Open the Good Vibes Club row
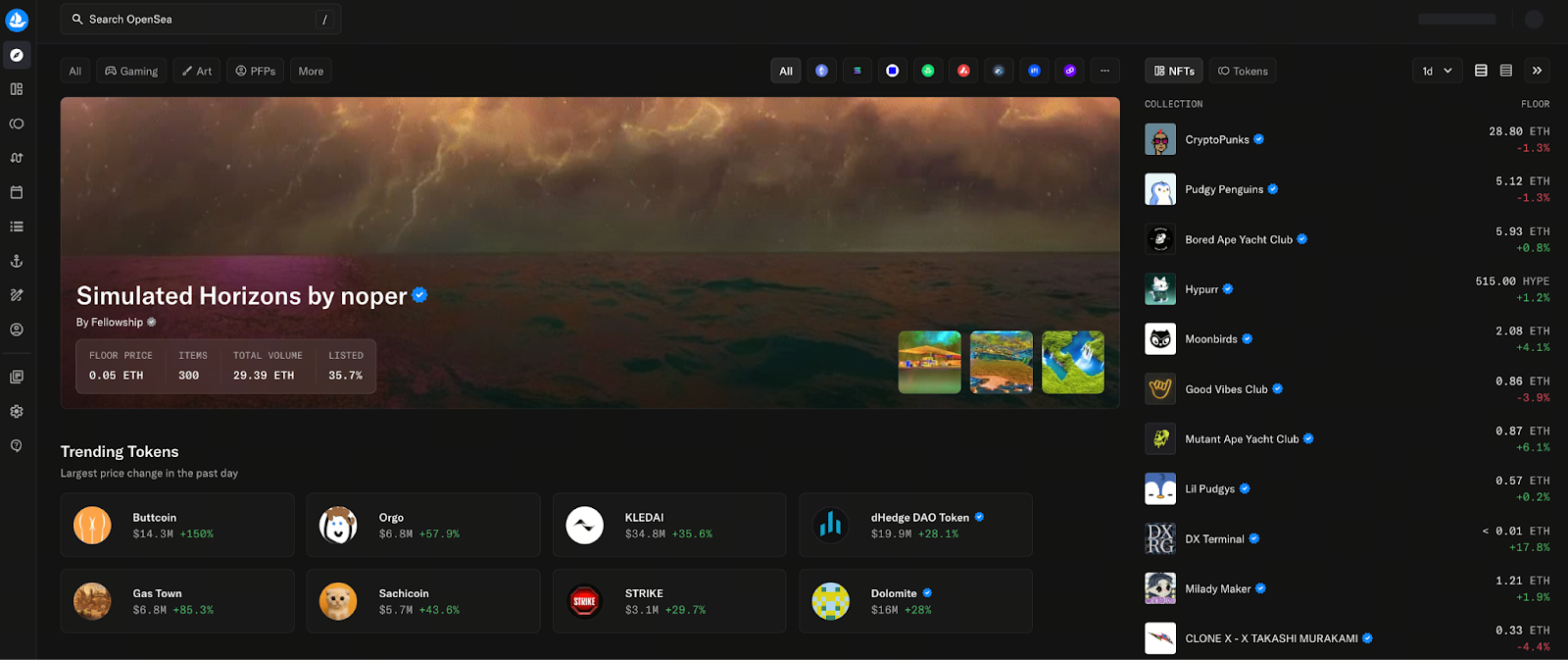The height and width of the screenshot is (660, 1568). 1347,389
